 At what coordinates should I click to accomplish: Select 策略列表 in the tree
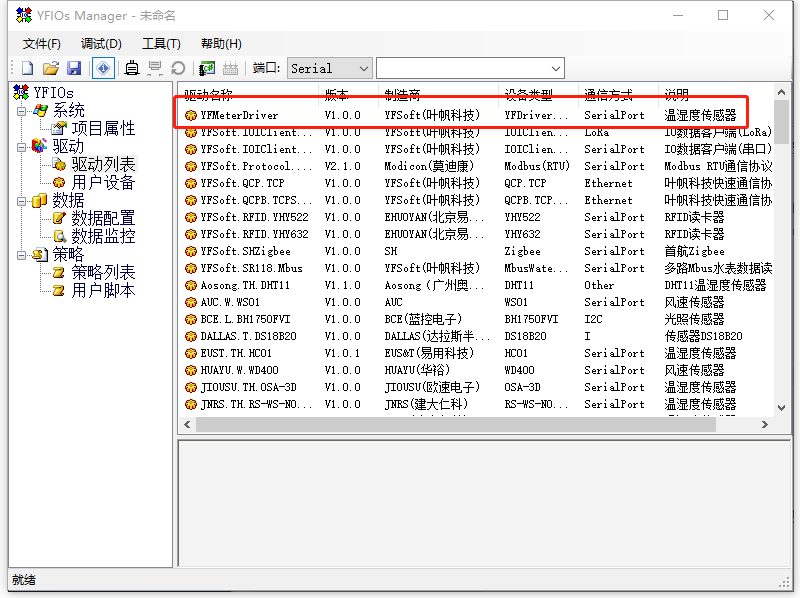click(103, 272)
